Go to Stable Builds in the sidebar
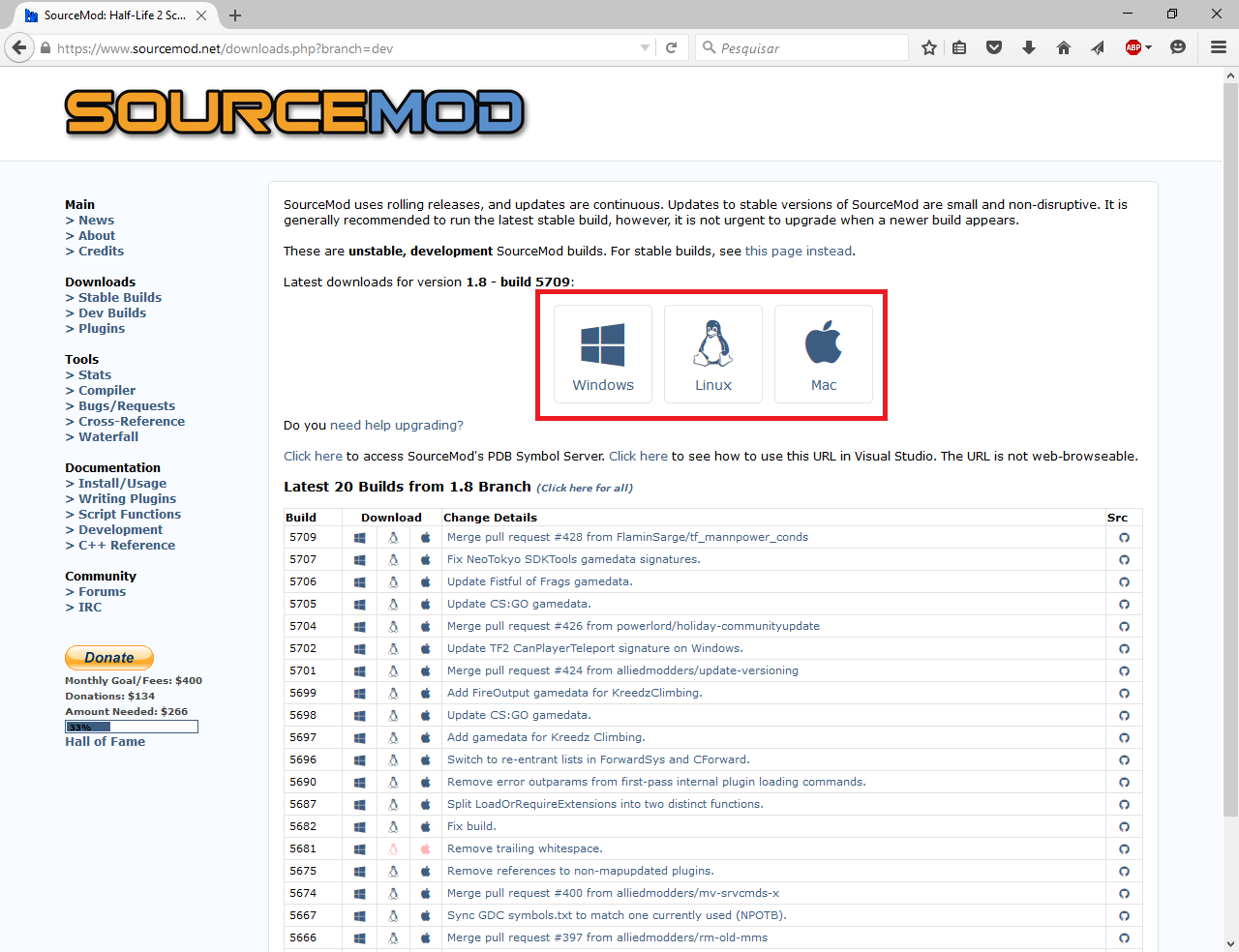 pyautogui.click(x=120, y=298)
